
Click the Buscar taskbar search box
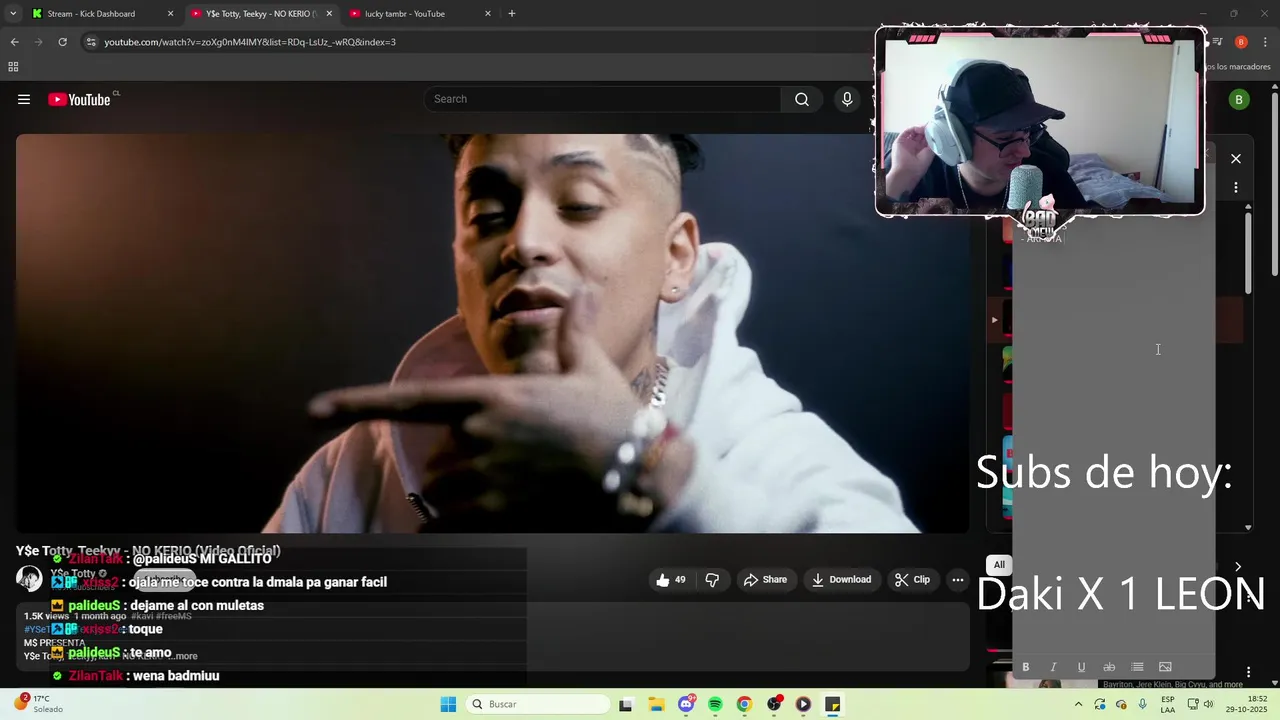538,704
